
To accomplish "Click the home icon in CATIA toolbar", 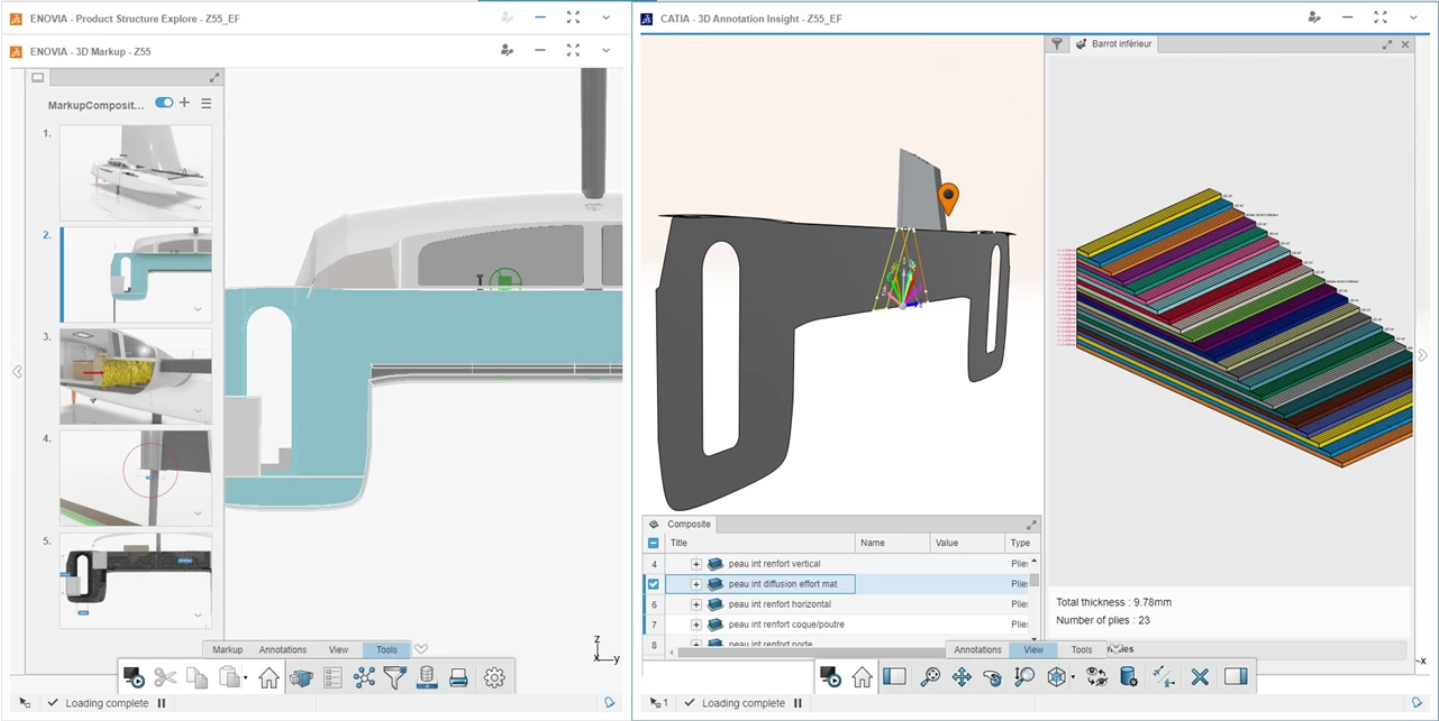I will click(x=862, y=677).
